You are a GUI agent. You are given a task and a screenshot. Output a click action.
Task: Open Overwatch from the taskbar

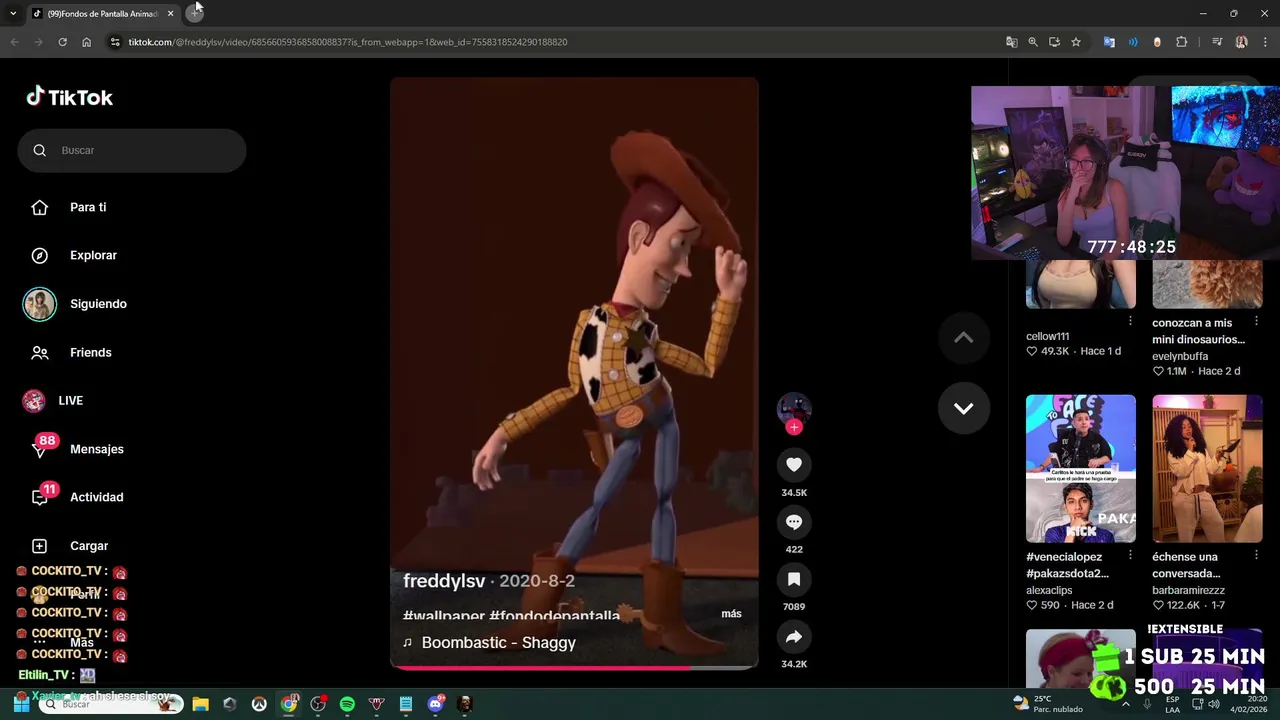pos(259,704)
